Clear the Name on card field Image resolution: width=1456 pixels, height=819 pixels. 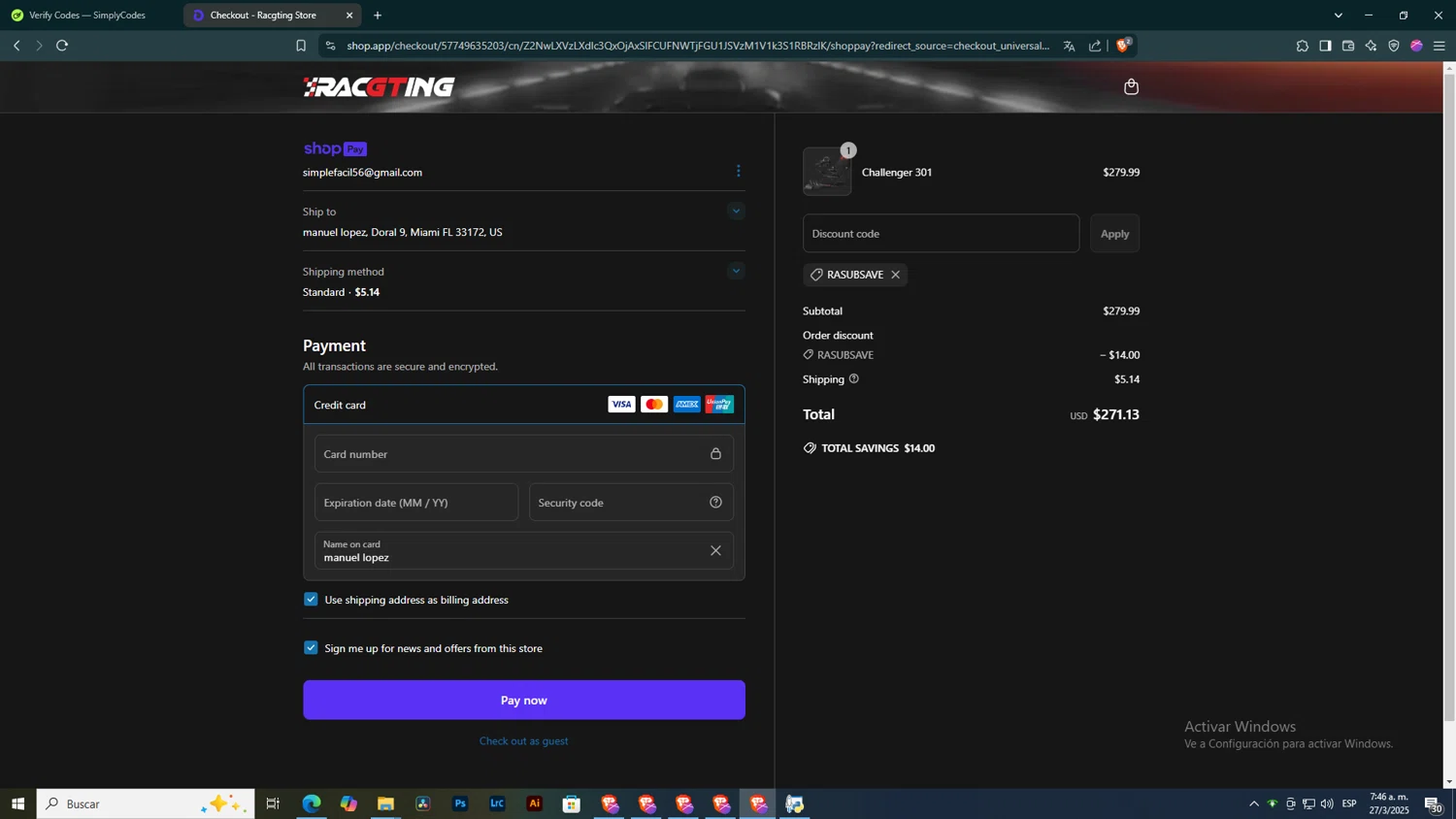point(715,550)
